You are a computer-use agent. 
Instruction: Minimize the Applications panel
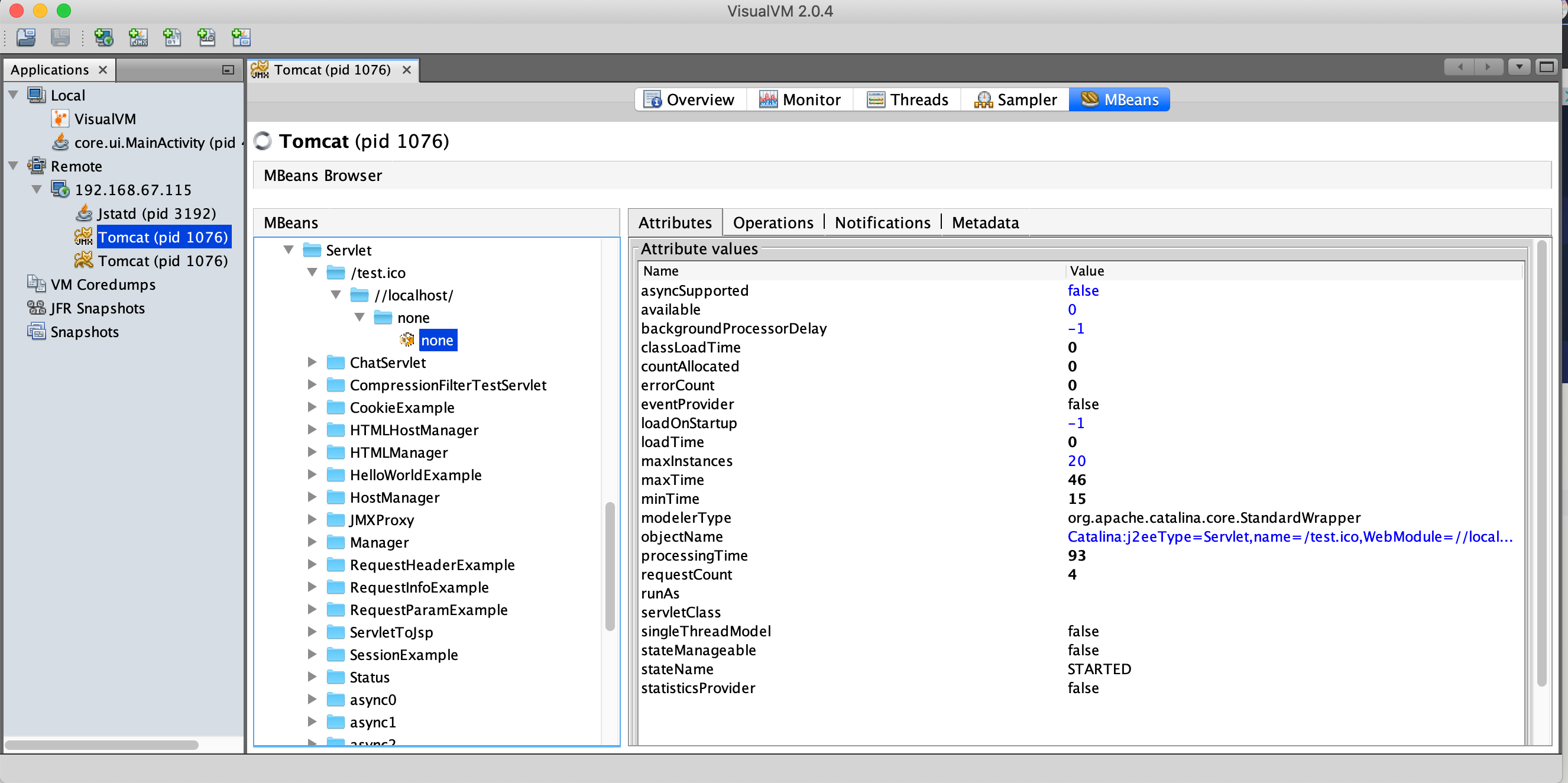(228, 70)
